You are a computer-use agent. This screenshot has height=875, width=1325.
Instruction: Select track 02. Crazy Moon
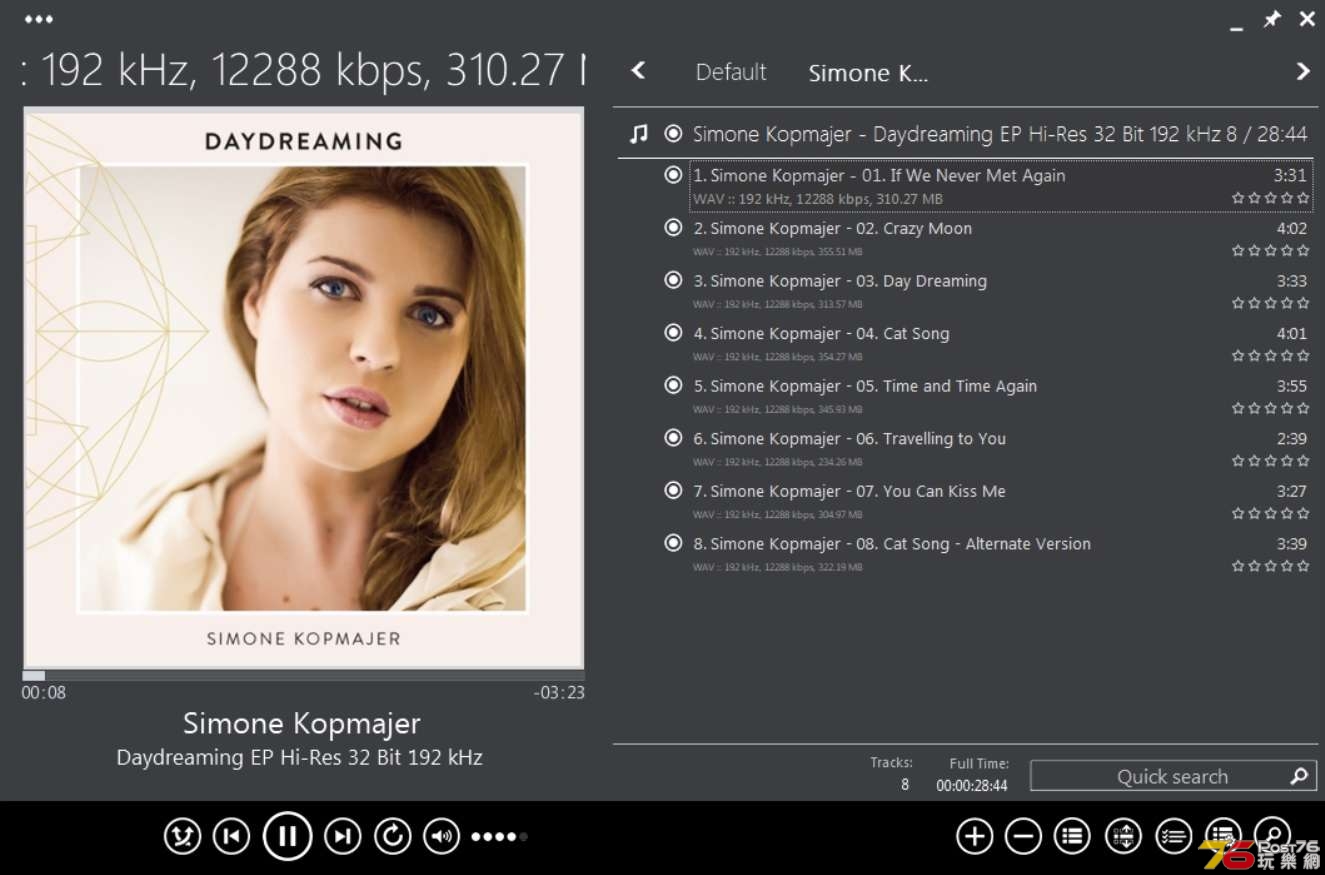tap(1000, 238)
